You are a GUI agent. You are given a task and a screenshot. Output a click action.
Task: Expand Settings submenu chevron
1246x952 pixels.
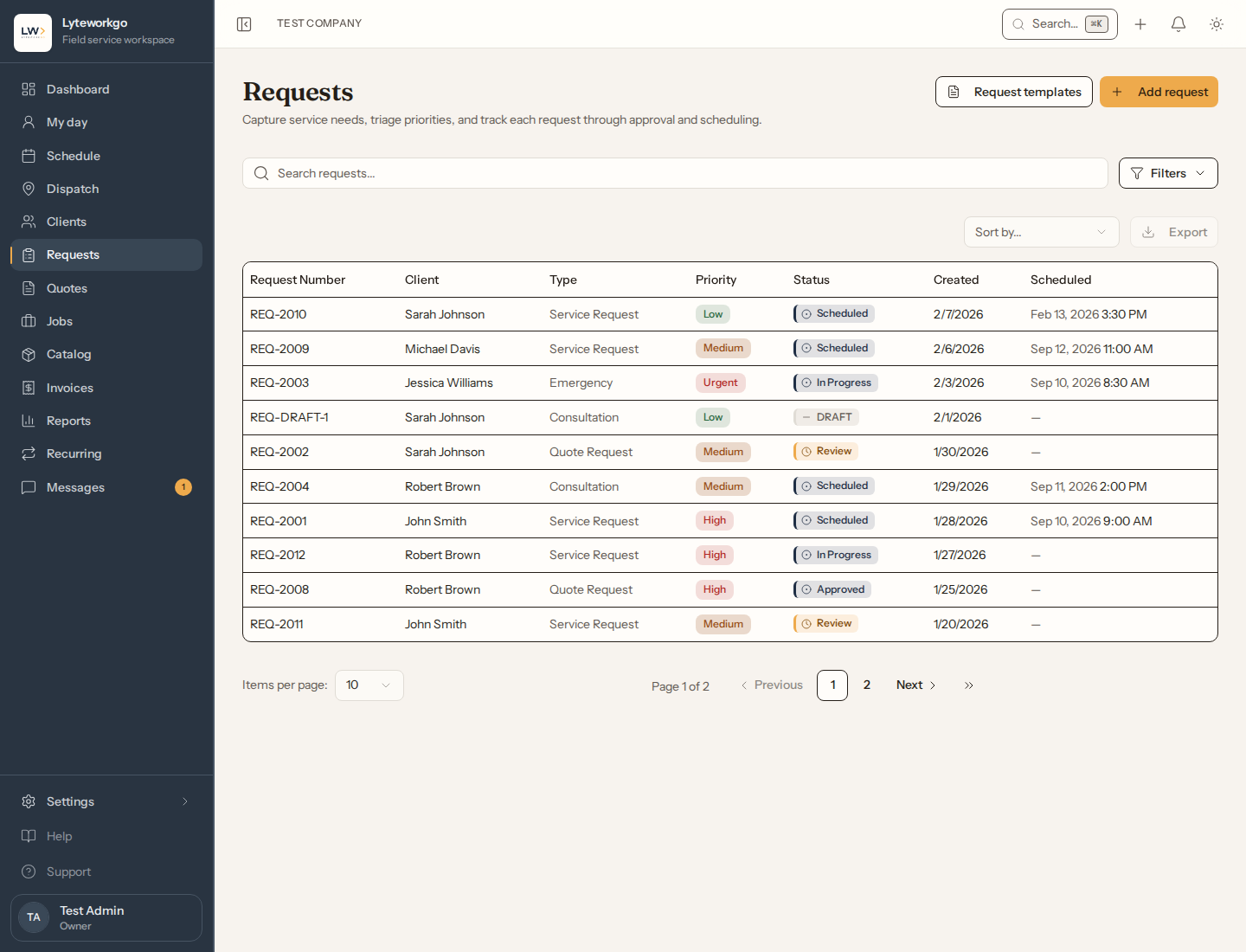[184, 801]
